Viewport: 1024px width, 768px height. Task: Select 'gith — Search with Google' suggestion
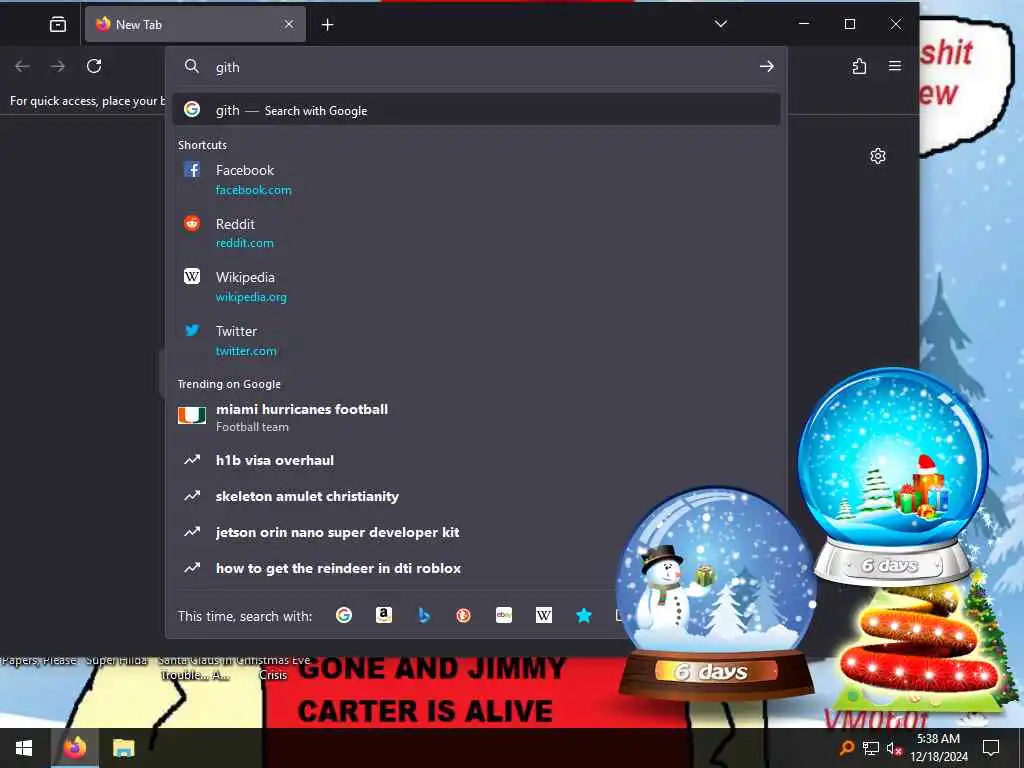pyautogui.click(x=477, y=110)
